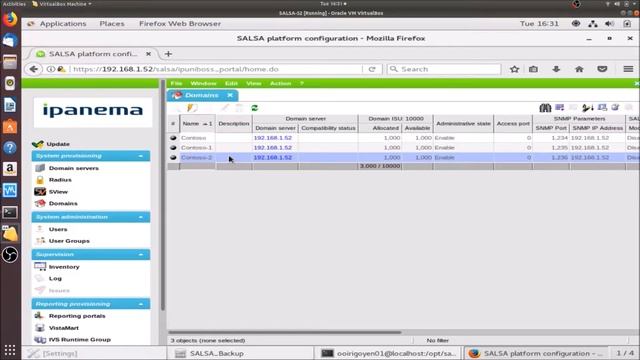The image size is (640, 360).
Task: Click the binoculars find icon
Action: (545, 108)
